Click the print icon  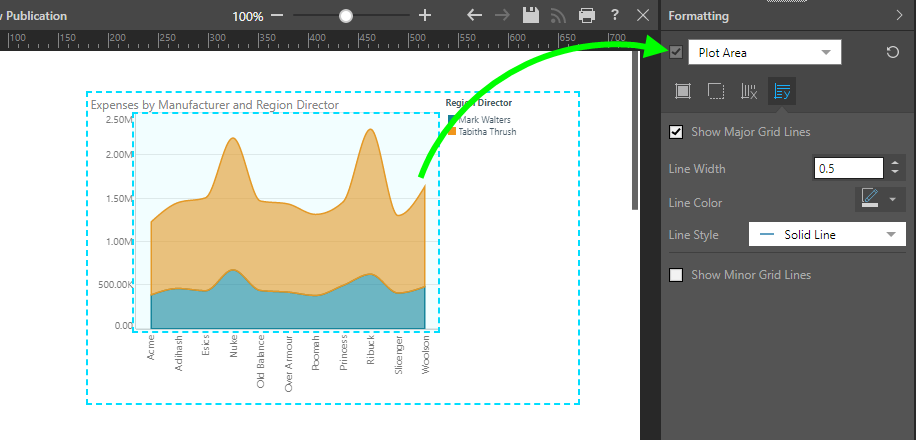tap(587, 16)
